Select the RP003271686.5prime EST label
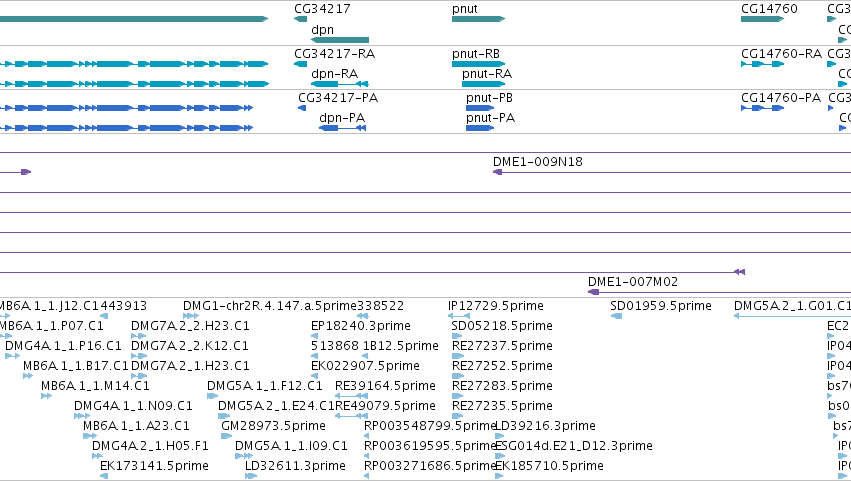Screen dimensions: 851x481 click(x=430, y=466)
